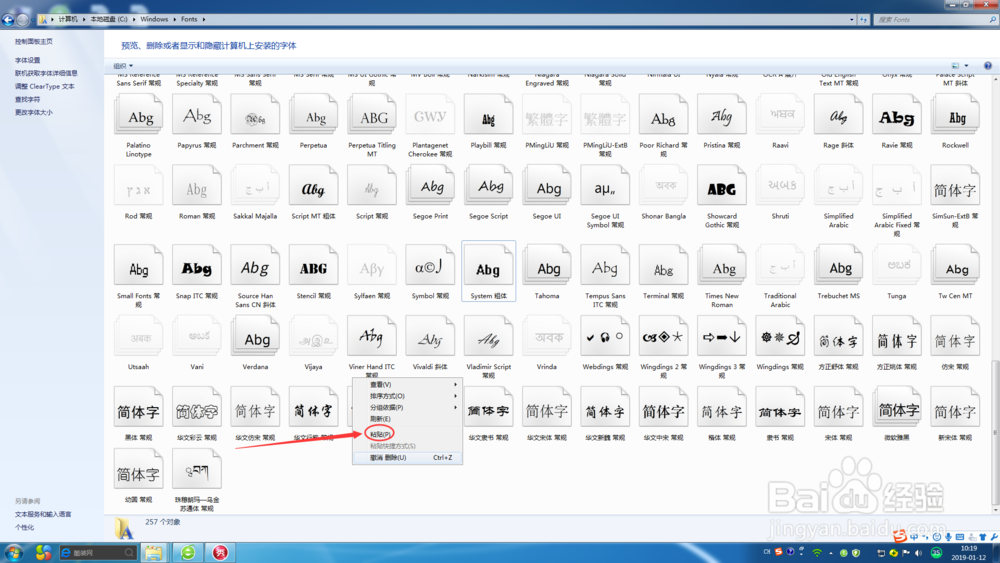
Task: Select the System font icon
Action: click(x=489, y=265)
